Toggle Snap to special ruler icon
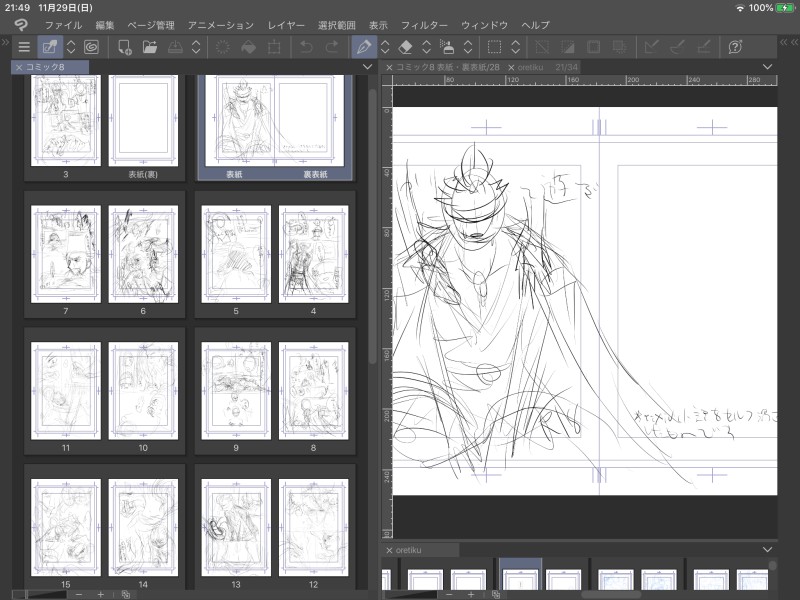This screenshot has width=800, height=600. 677,47
